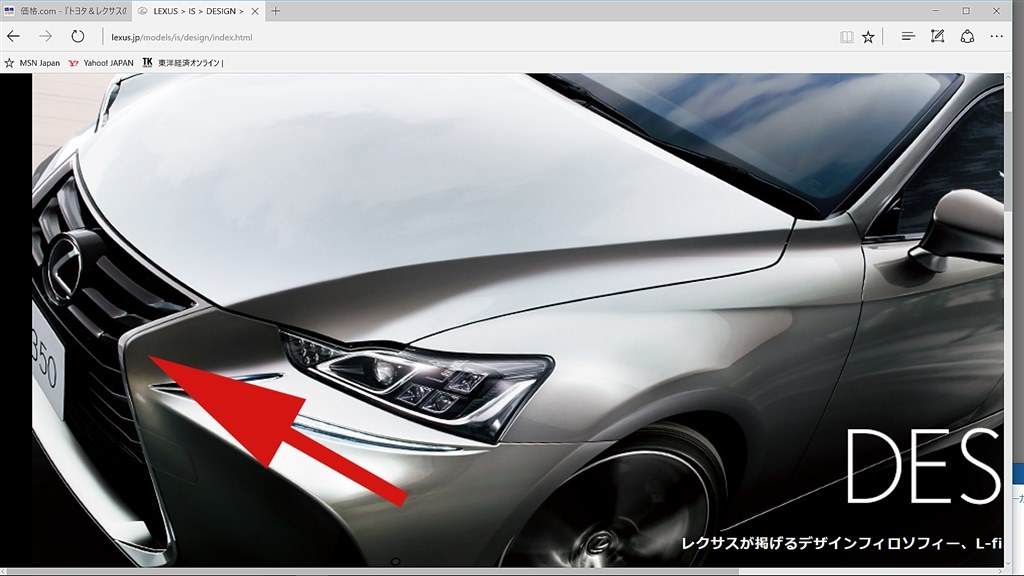This screenshot has height=576, width=1024.
Task: Open the More actions ellipsis menu
Action: [x=997, y=37]
